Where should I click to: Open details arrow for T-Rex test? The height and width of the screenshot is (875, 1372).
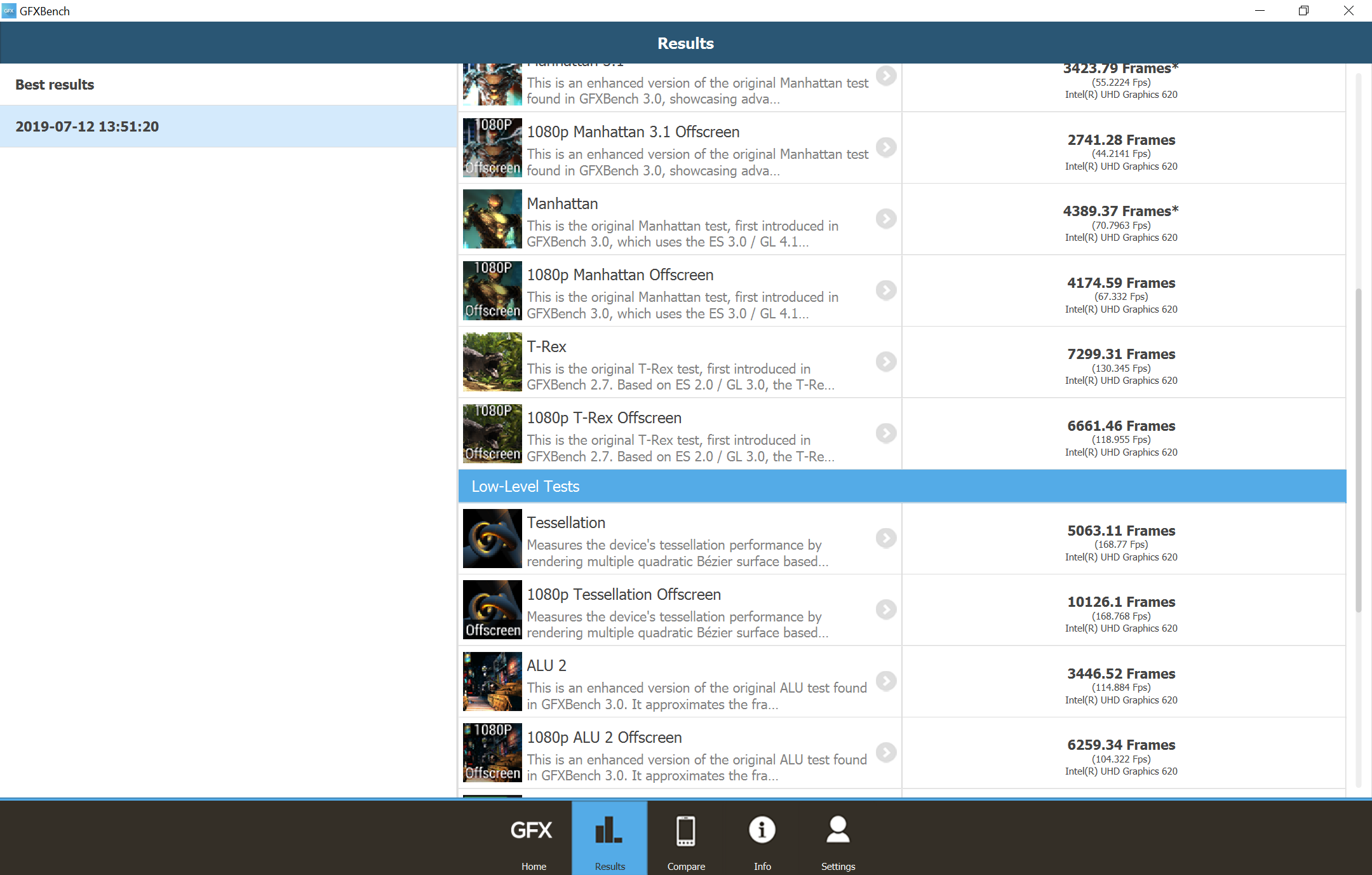coord(886,362)
